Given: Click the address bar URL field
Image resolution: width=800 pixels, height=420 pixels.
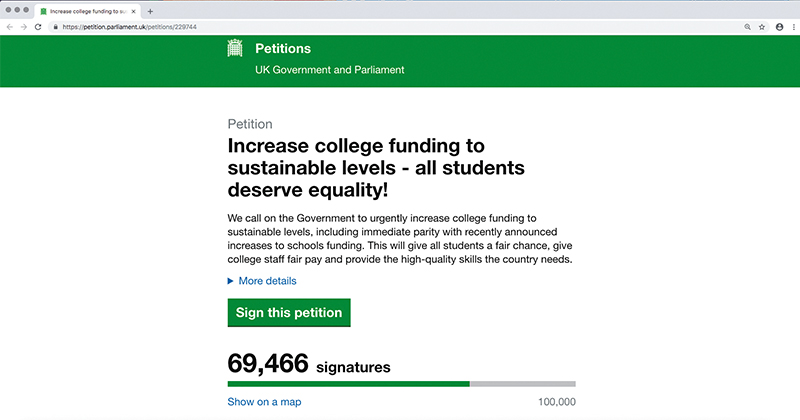Looking at the screenshot, I should [x=398, y=27].
